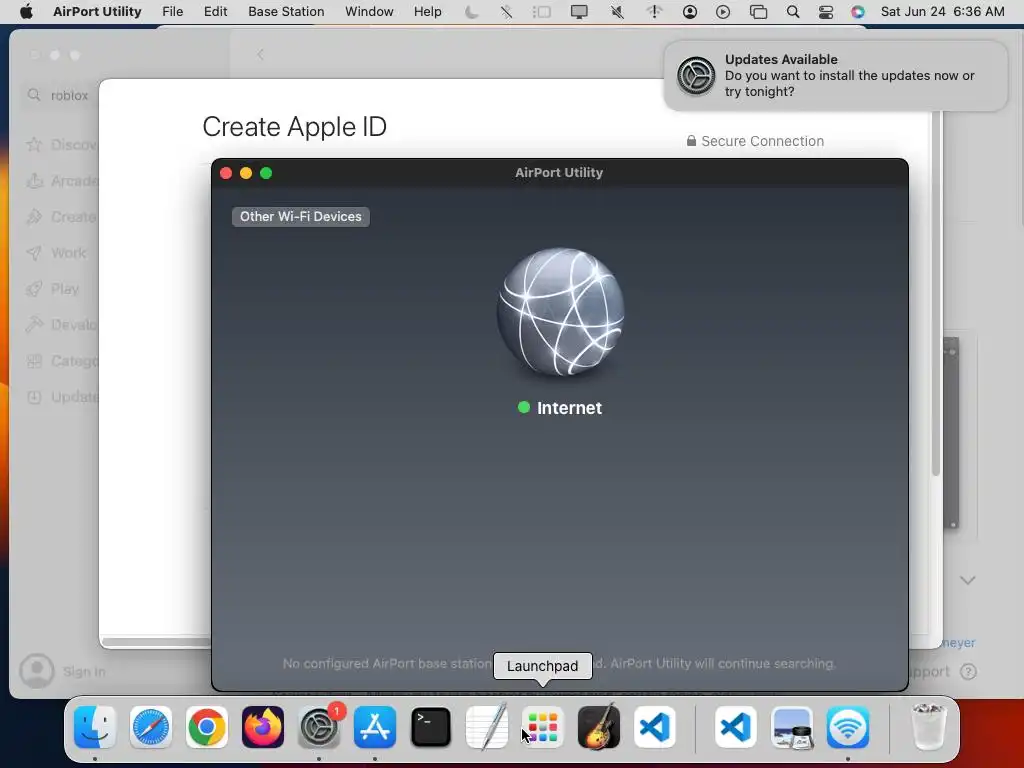The height and width of the screenshot is (768, 1024).
Task: Open the File menu
Action: (x=172, y=12)
